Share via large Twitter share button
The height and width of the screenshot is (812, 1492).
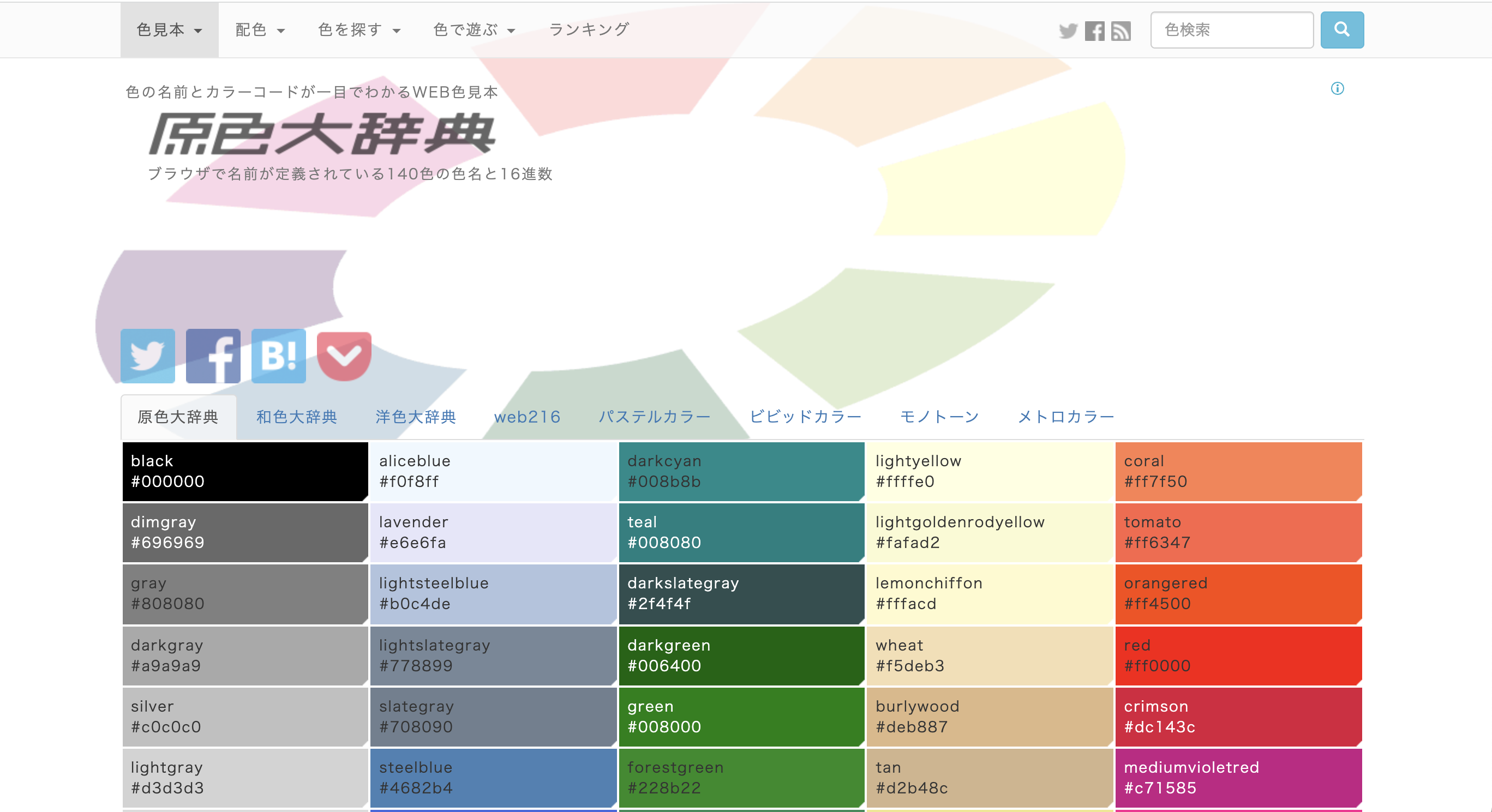coord(148,356)
